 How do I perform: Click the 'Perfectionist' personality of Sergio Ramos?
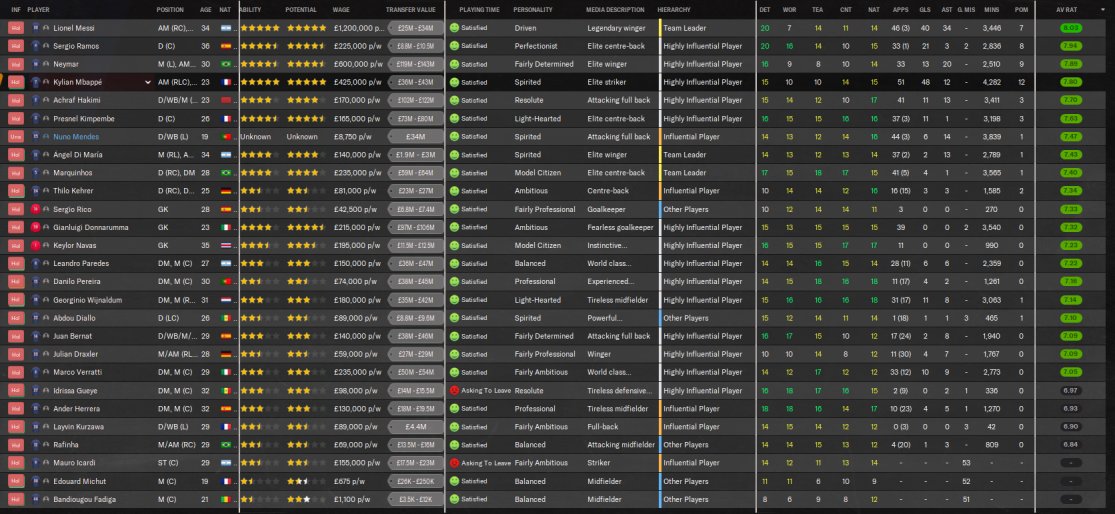pos(536,46)
